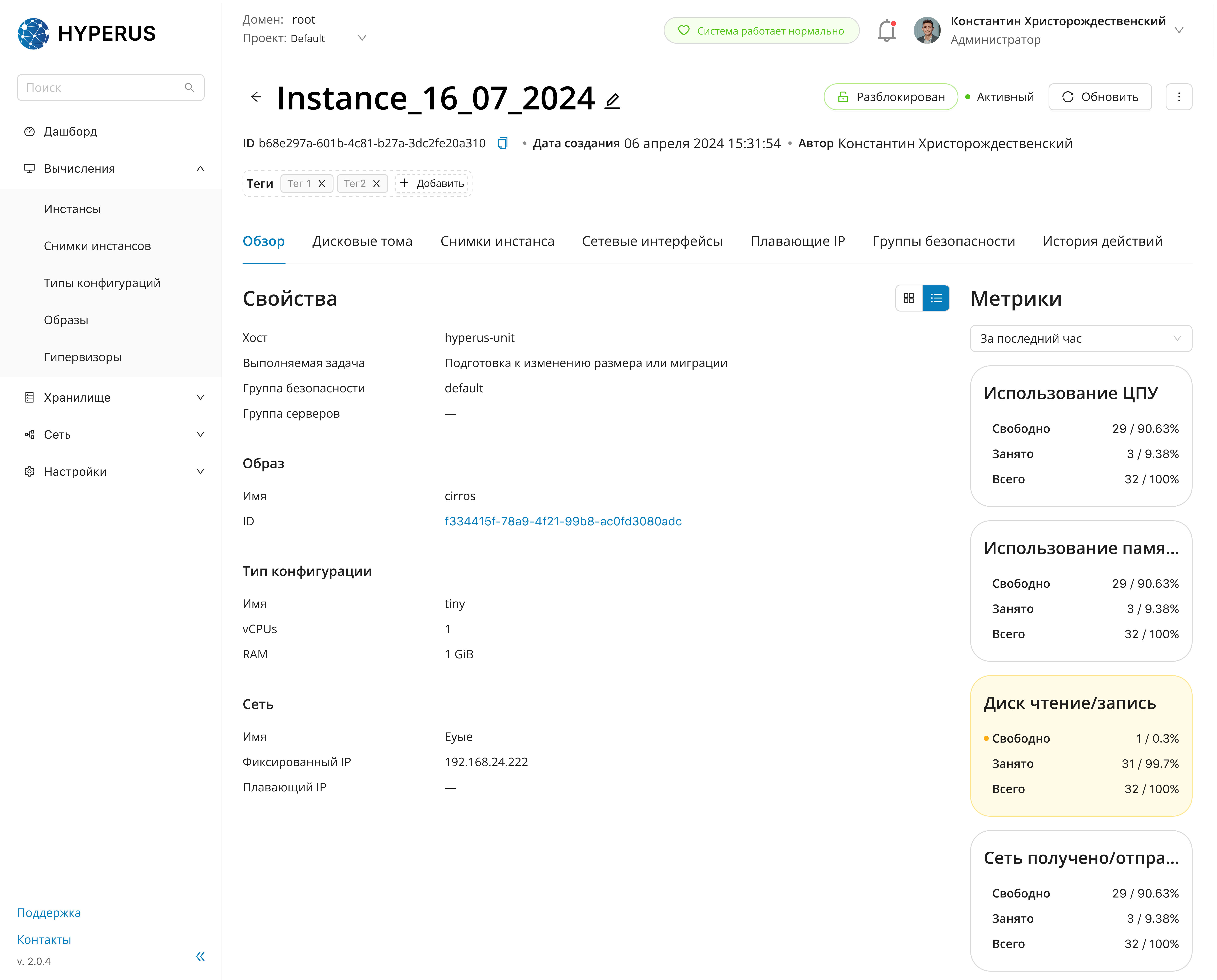The image size is (1217, 980).
Task: Open Типы конфигураций in the sidebar
Action: pos(102,283)
